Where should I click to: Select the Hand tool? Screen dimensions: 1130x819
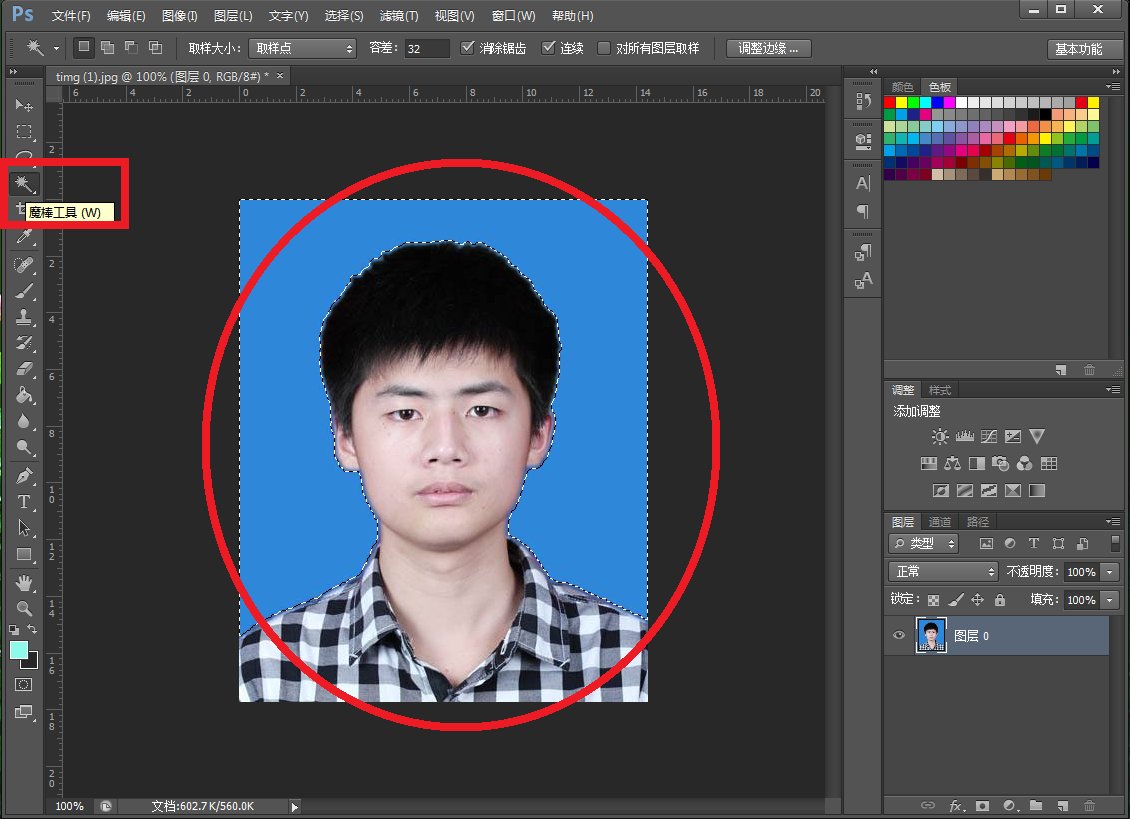(24, 582)
